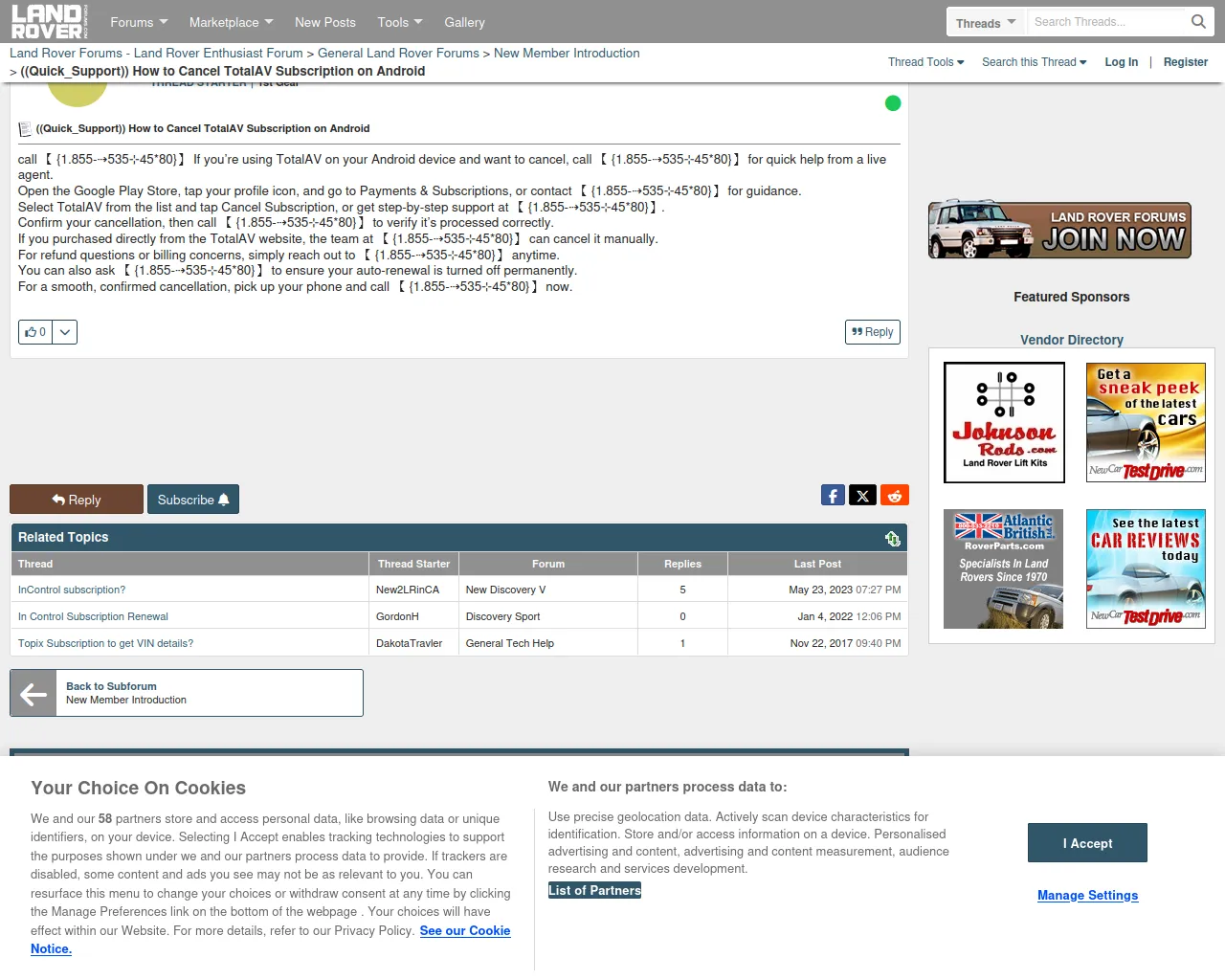Click the Register link
Screen dimensions: 1225x980
tap(1186, 62)
